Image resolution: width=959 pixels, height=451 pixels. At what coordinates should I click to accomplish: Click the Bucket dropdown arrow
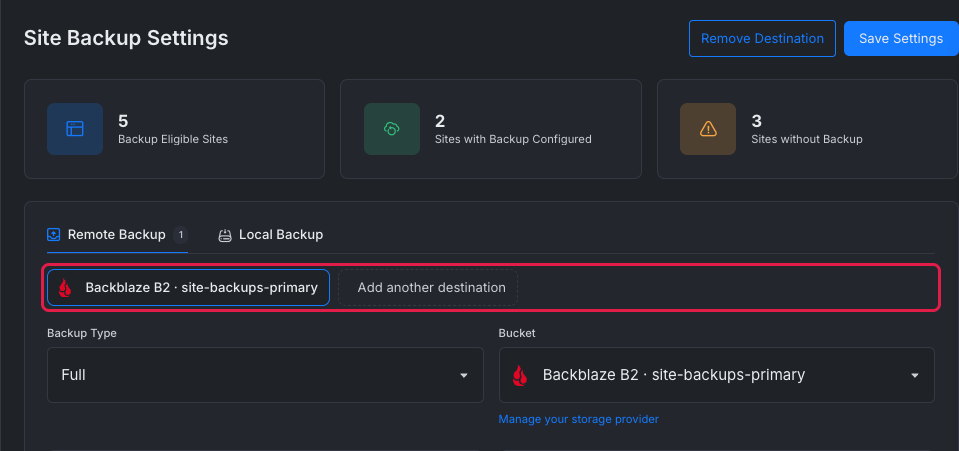[x=915, y=376]
